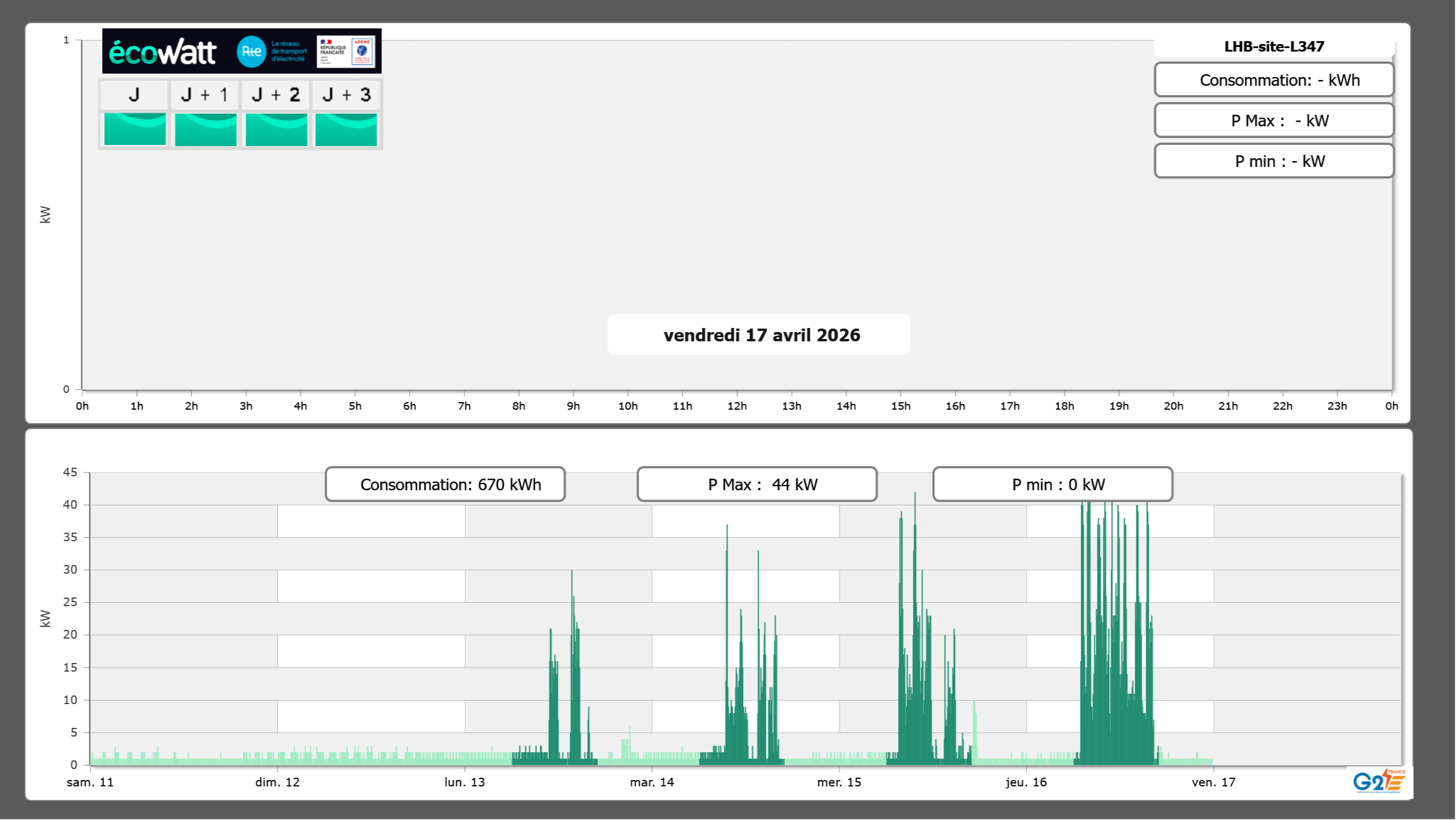Click the jeu. 16 axis date marker
The height and width of the screenshot is (820, 1456).
1026,782
